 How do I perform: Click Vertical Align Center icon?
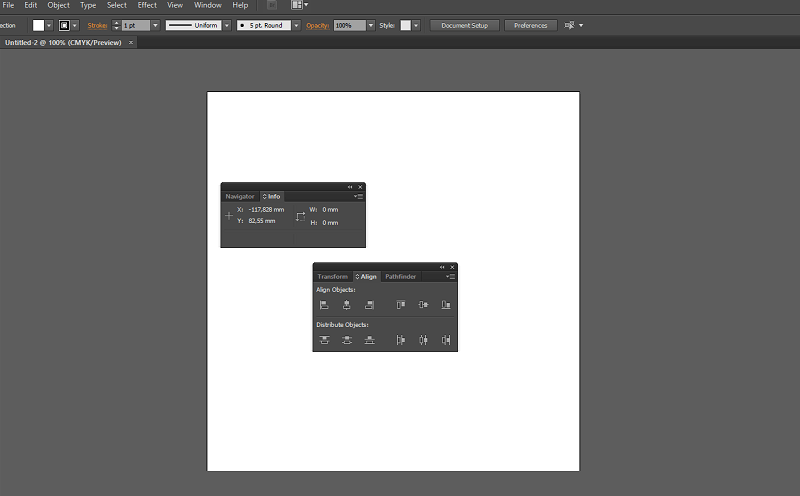(423, 305)
